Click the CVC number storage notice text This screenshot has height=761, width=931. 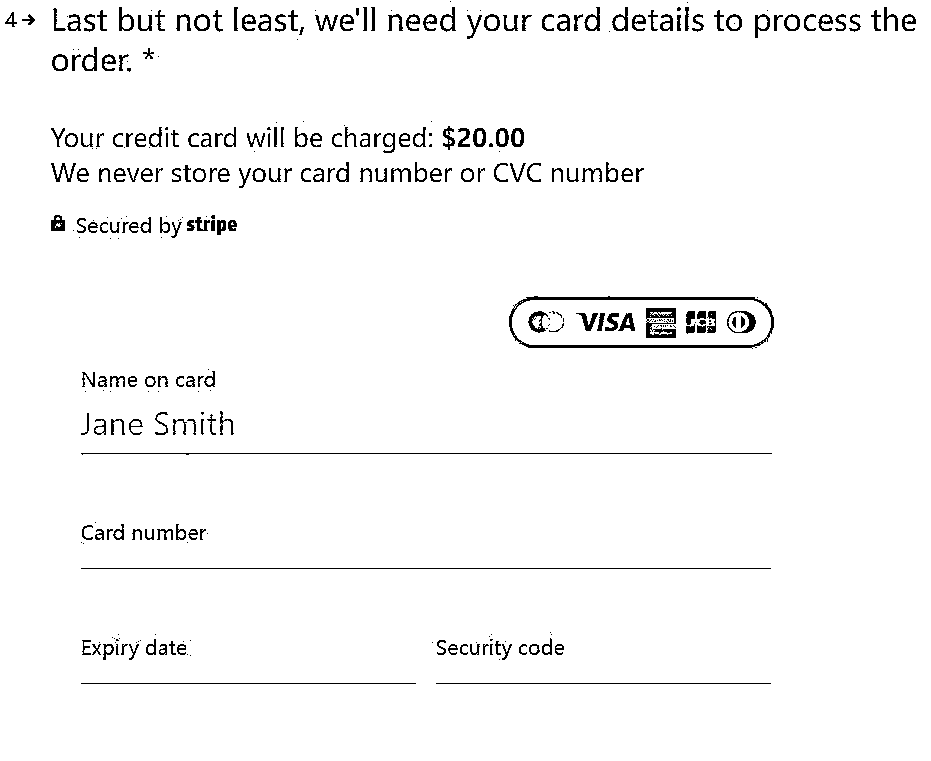347,174
